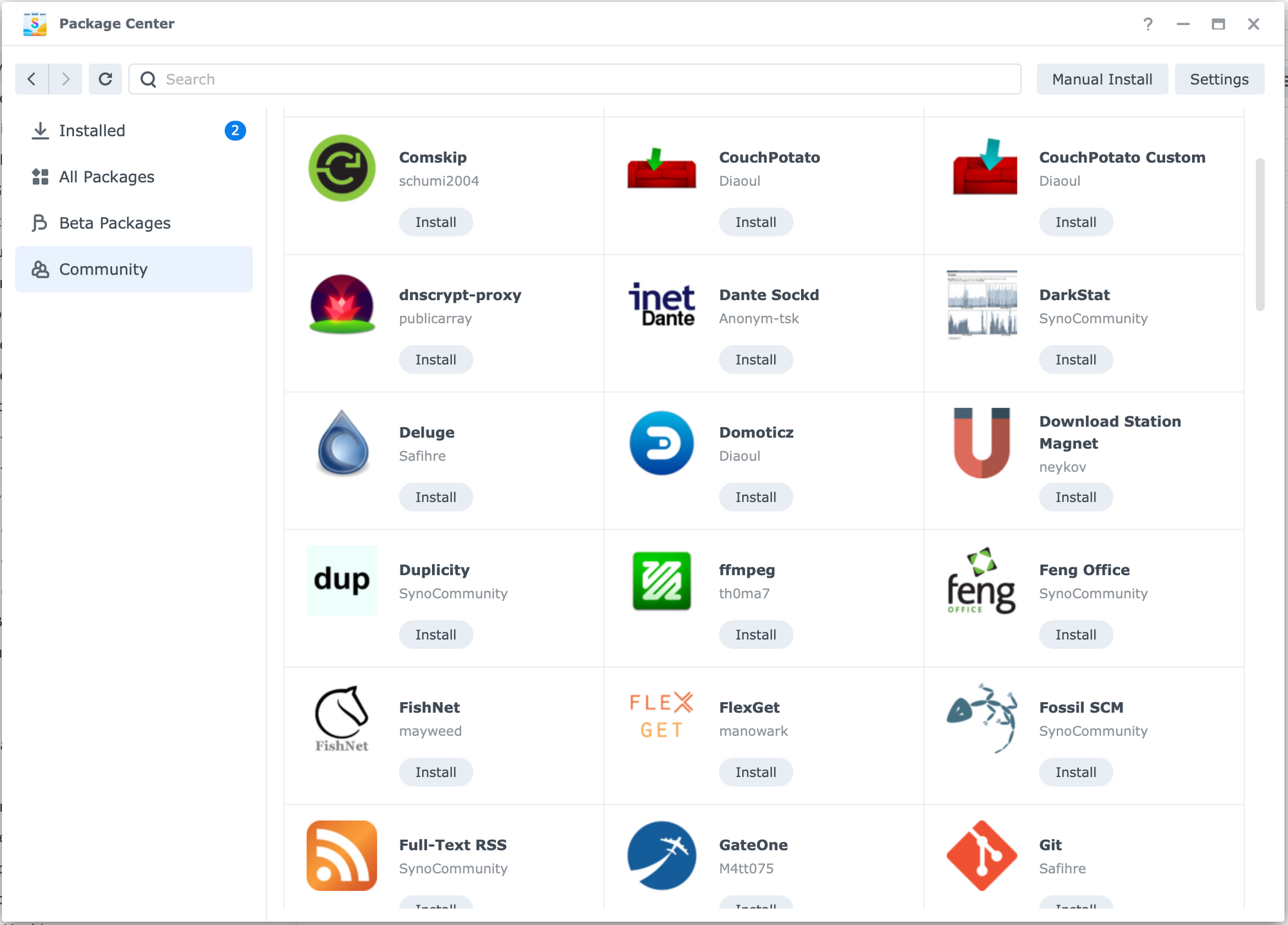Viewport: 1288px width, 925px height.
Task: Expand the Beta Packages section
Action: click(113, 223)
